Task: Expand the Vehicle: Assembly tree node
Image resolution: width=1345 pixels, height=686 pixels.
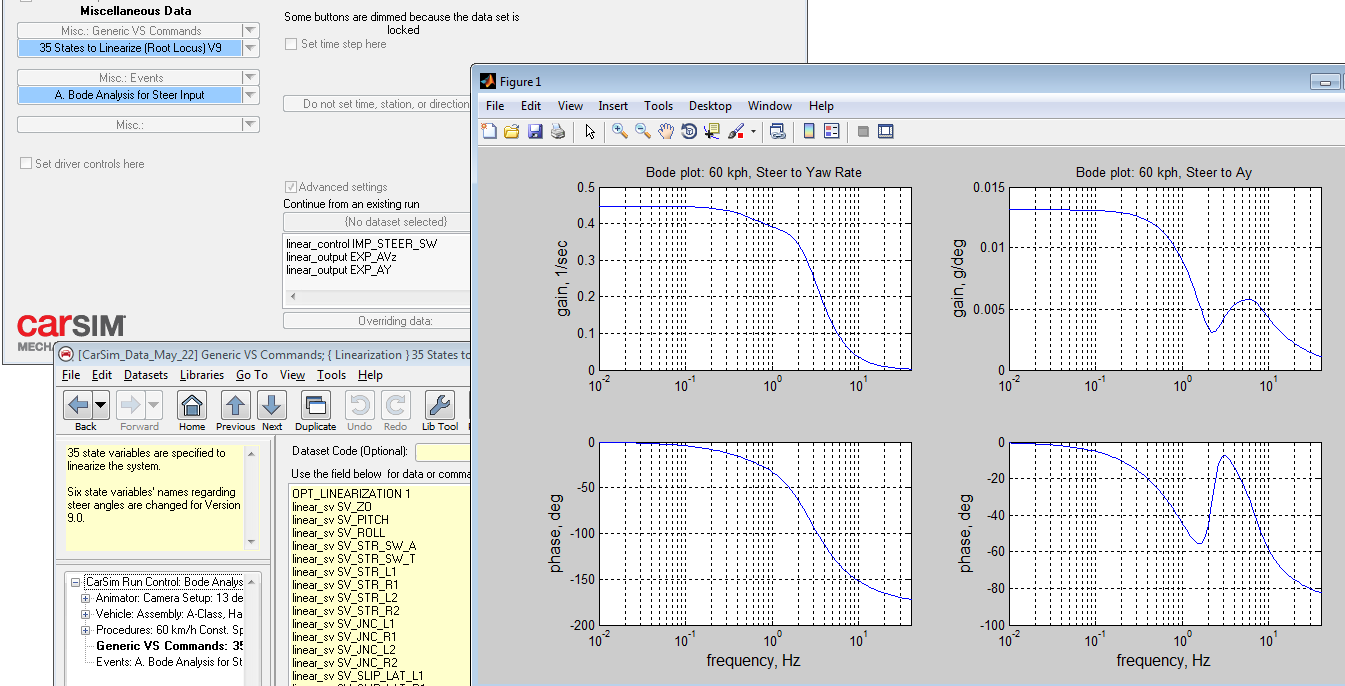Action: 86,614
